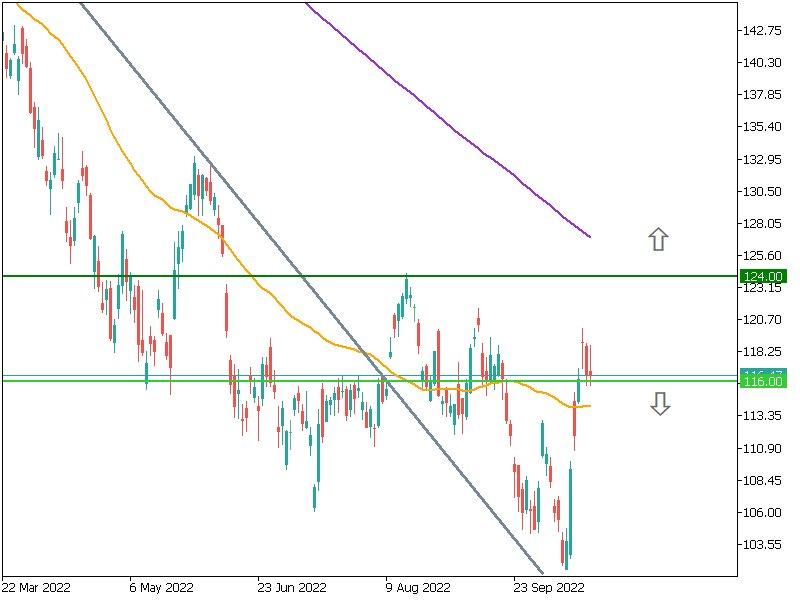Screen dimensions: 800x600
Task: Click the 103.55 price scale value
Action: (x=762, y=545)
